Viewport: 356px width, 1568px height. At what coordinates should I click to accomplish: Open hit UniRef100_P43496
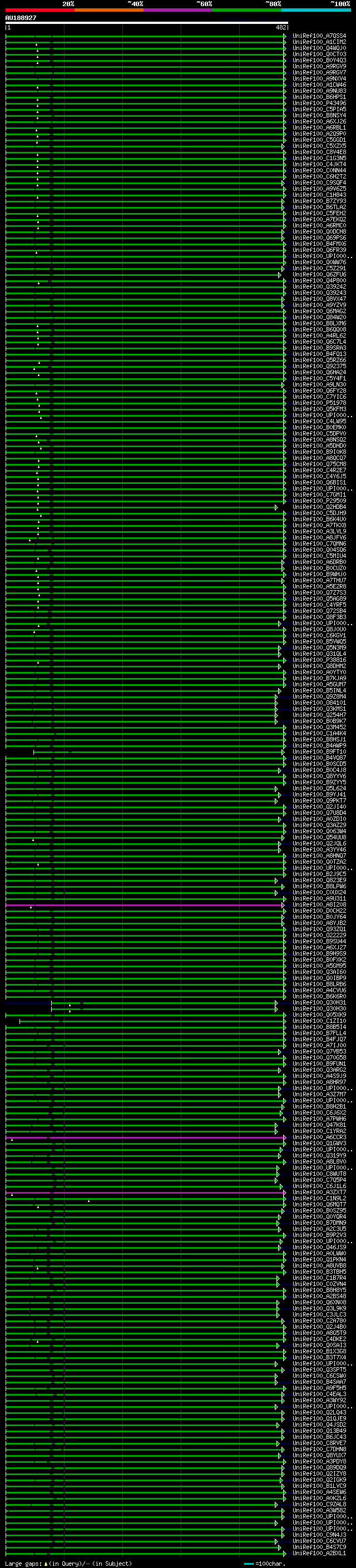coord(319,103)
